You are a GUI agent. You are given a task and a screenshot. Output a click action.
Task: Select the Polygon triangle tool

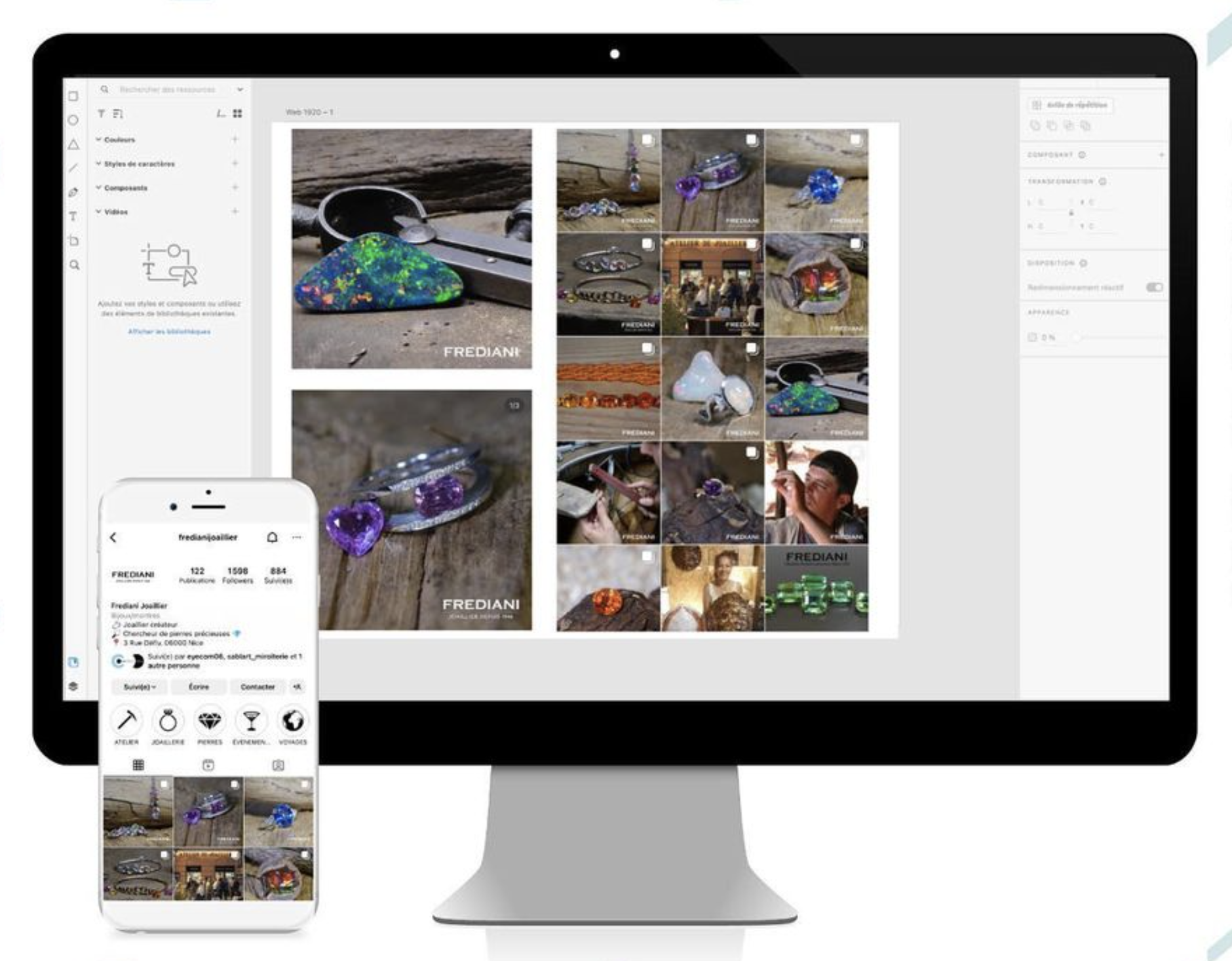click(x=73, y=144)
